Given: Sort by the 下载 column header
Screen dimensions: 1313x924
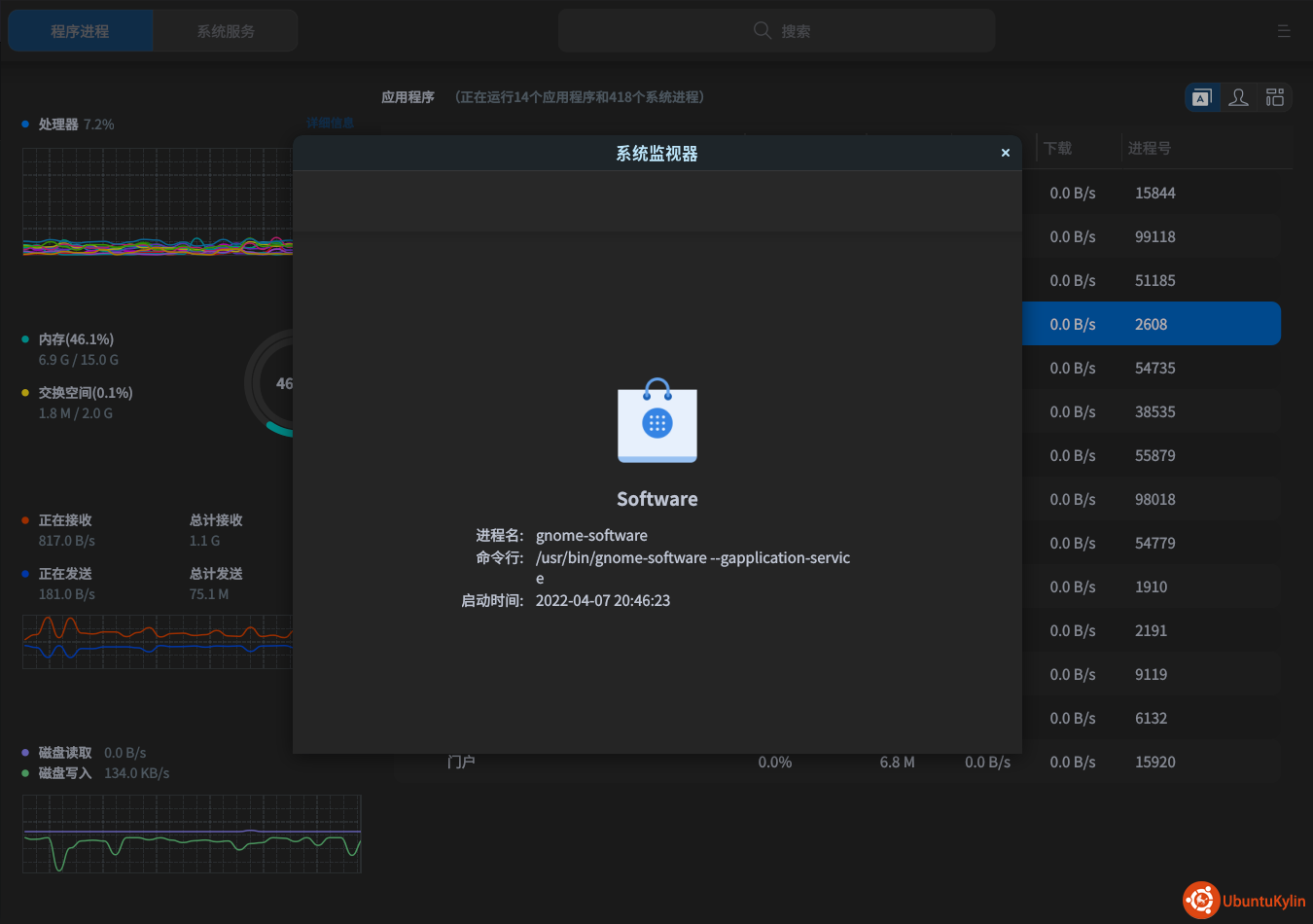Looking at the screenshot, I should click(x=1058, y=149).
